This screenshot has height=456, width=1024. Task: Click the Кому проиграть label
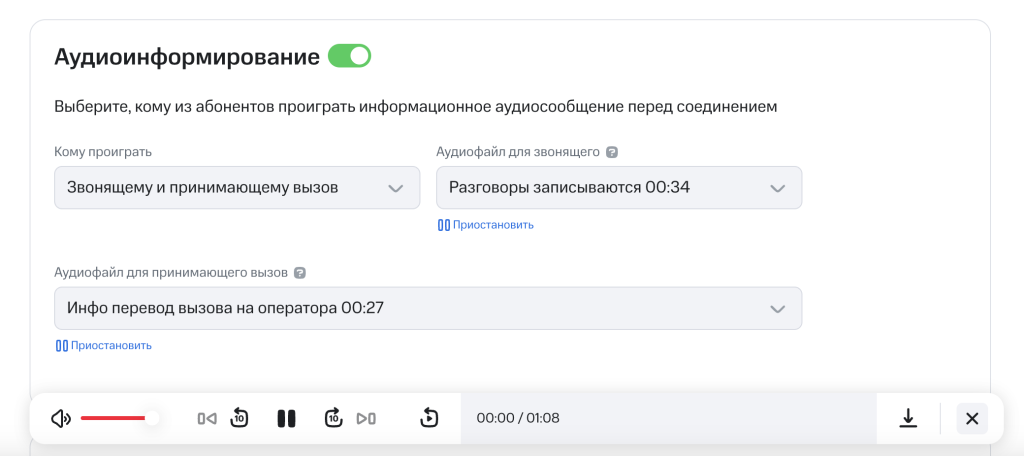pos(103,152)
